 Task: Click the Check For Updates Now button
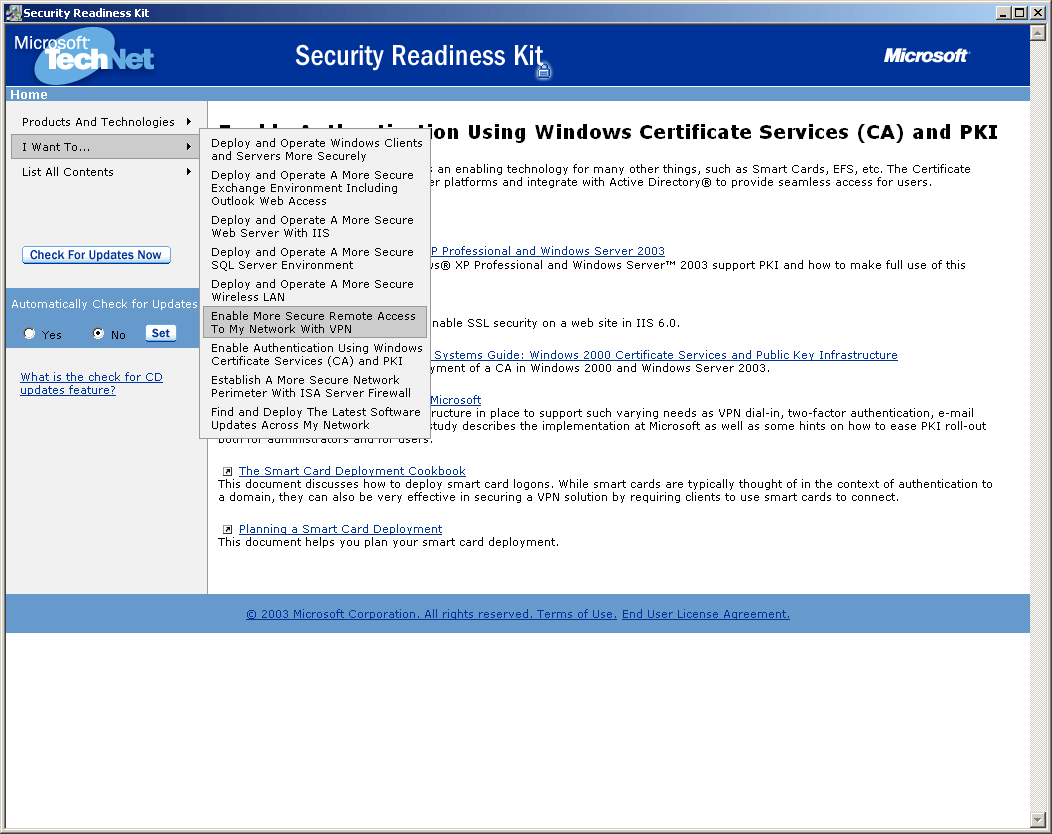(96, 255)
